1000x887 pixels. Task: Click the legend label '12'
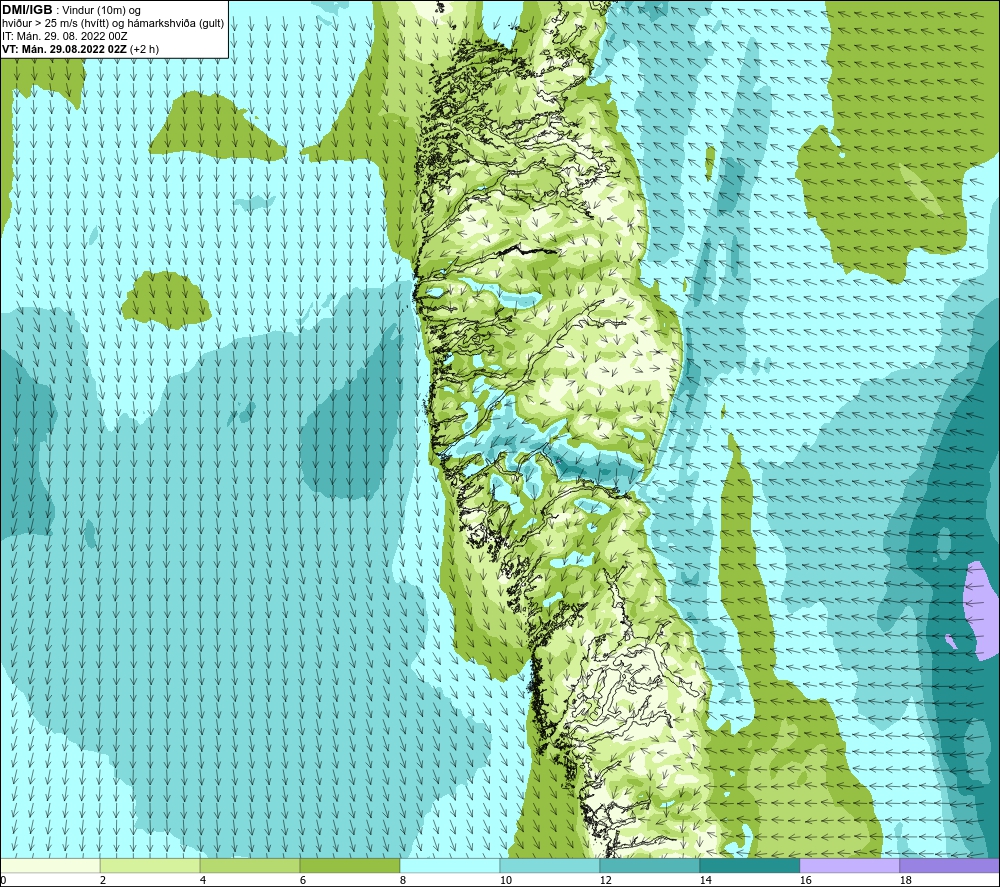coord(605,880)
